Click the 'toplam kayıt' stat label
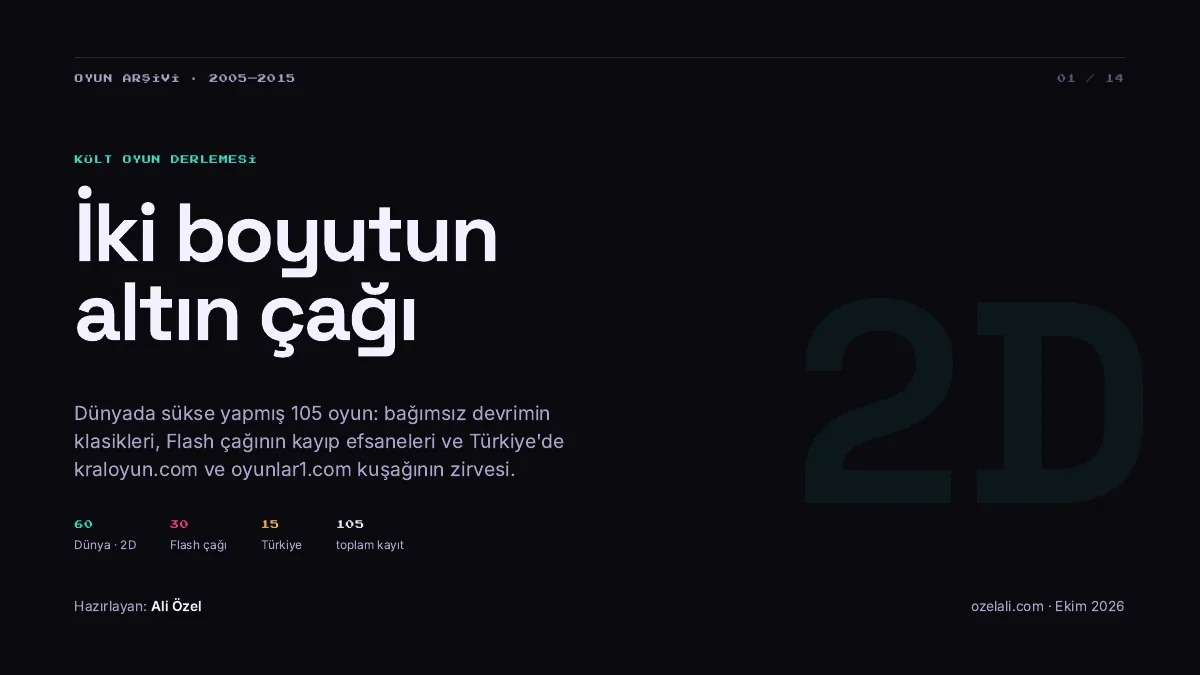The image size is (1200, 675). point(370,545)
